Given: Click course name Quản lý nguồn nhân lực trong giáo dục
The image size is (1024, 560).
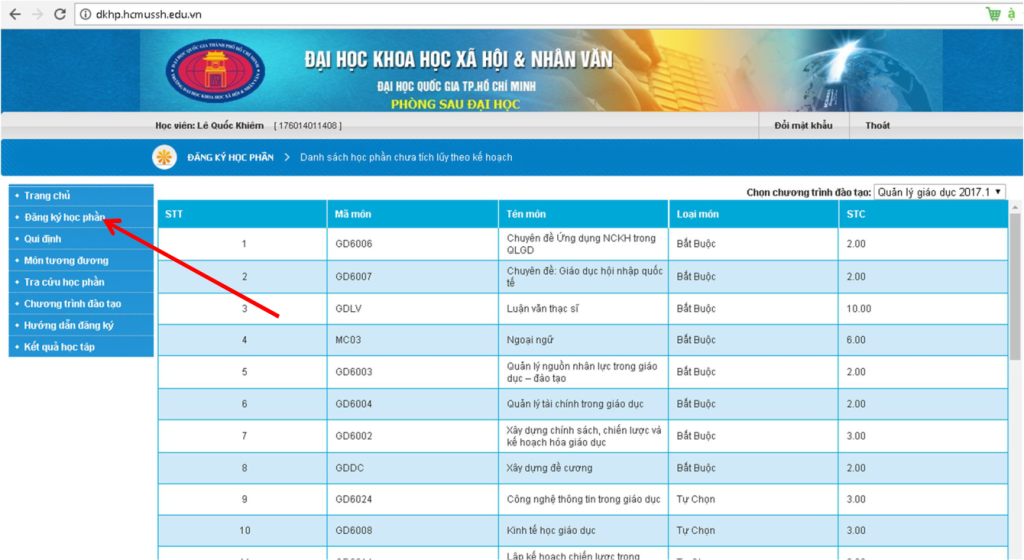Looking at the screenshot, I should 582,371.
